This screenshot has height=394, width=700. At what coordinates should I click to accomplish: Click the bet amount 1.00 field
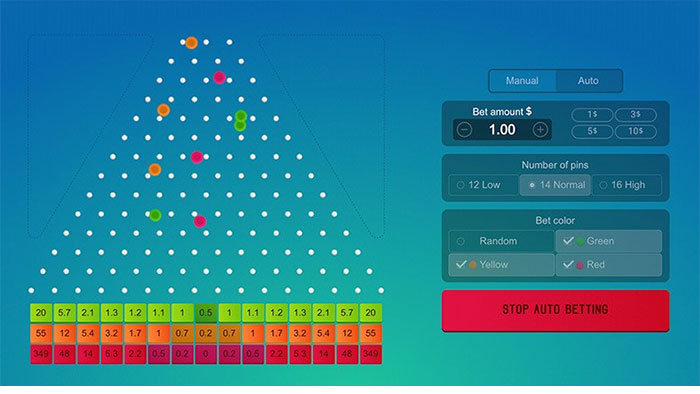click(x=502, y=130)
